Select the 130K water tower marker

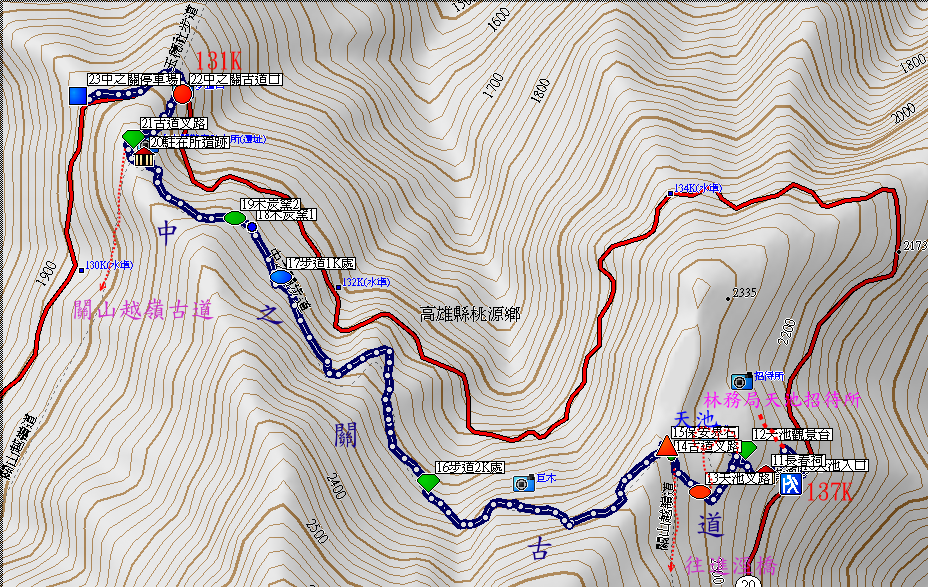click(x=108, y=265)
